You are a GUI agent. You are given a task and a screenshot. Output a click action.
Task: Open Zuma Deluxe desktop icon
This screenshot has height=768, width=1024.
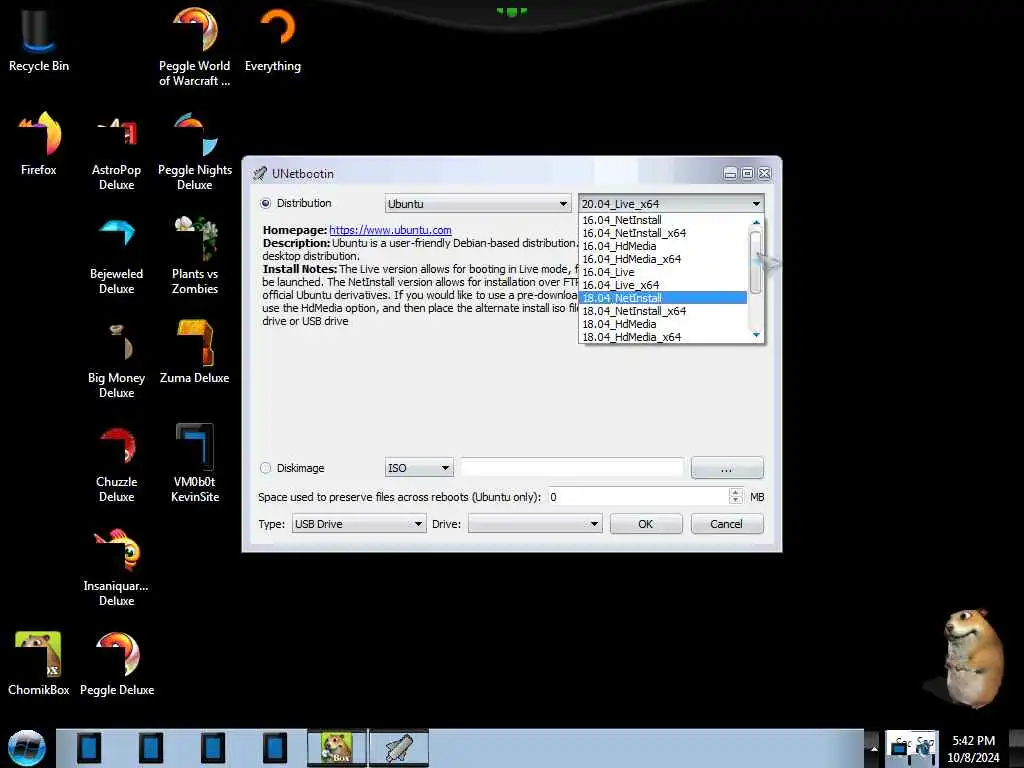tap(195, 353)
